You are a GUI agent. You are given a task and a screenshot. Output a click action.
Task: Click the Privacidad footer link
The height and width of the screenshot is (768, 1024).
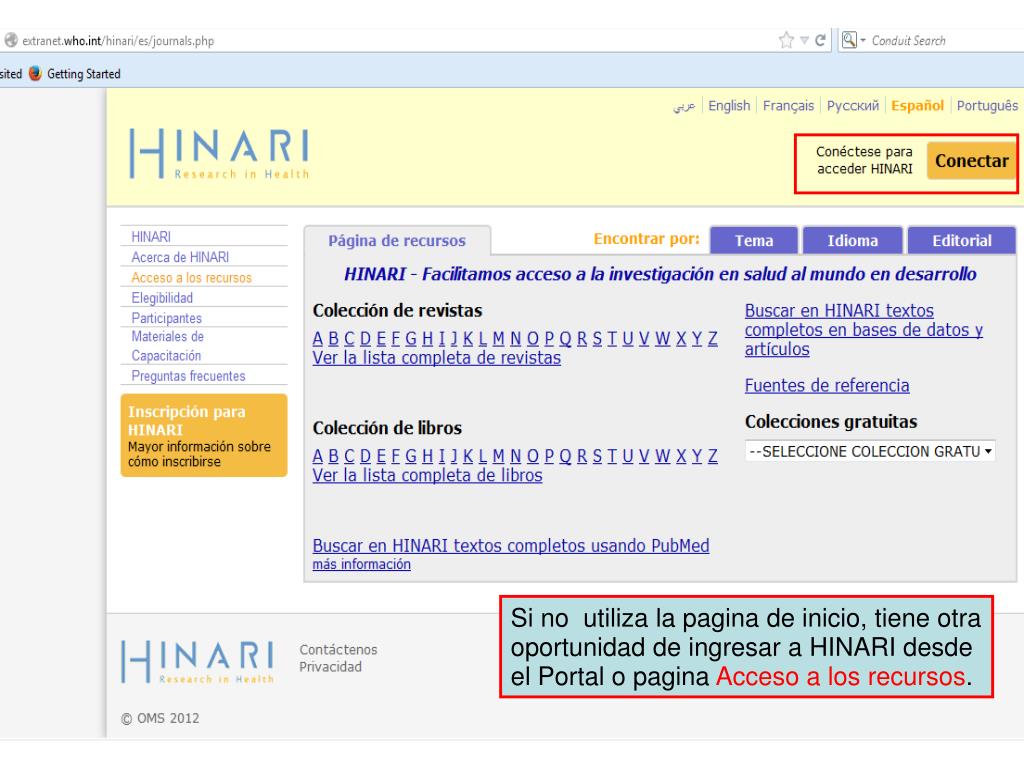[x=330, y=667]
